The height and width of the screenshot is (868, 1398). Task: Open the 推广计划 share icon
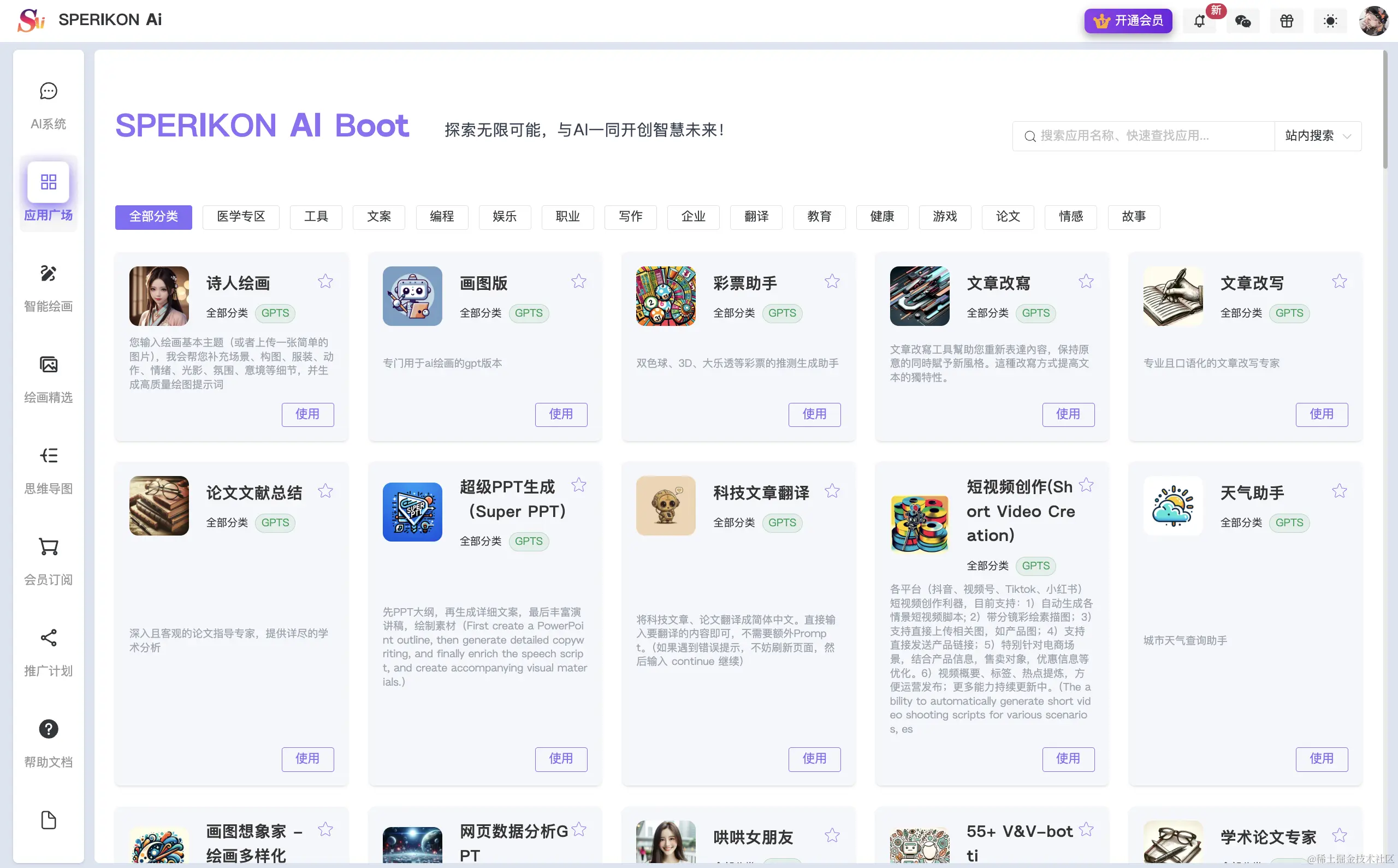click(48, 638)
